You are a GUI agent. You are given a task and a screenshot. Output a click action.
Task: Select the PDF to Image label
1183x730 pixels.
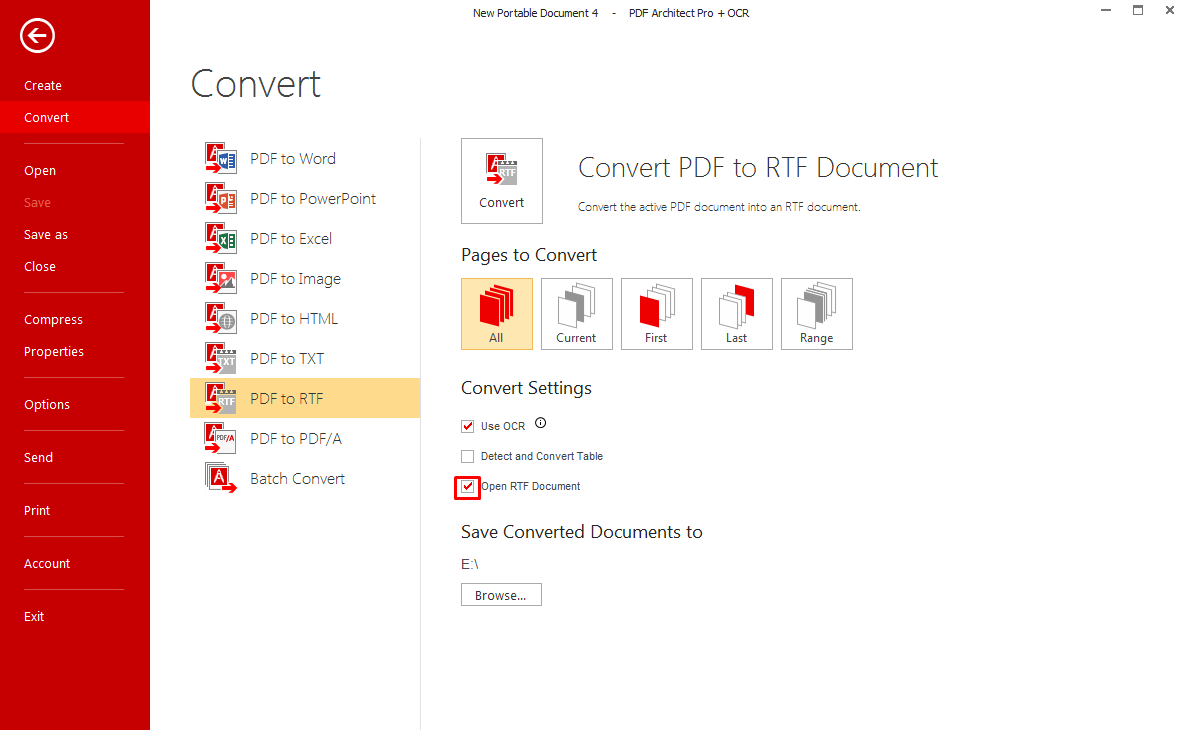[296, 279]
